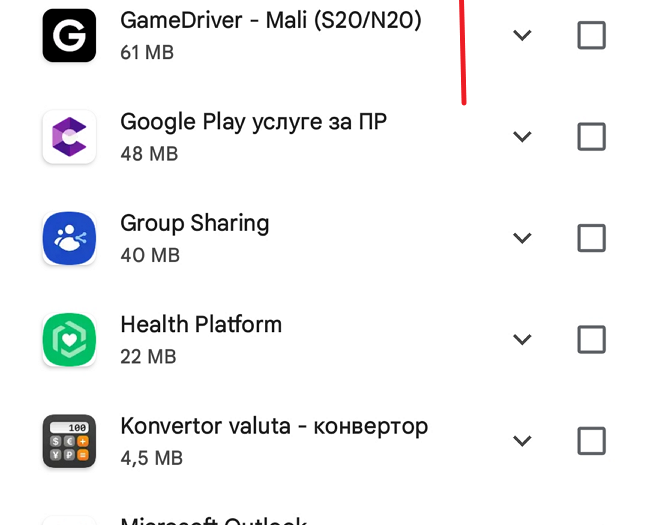
Task: Select the Health Platform checkbox
Action: 591,339
